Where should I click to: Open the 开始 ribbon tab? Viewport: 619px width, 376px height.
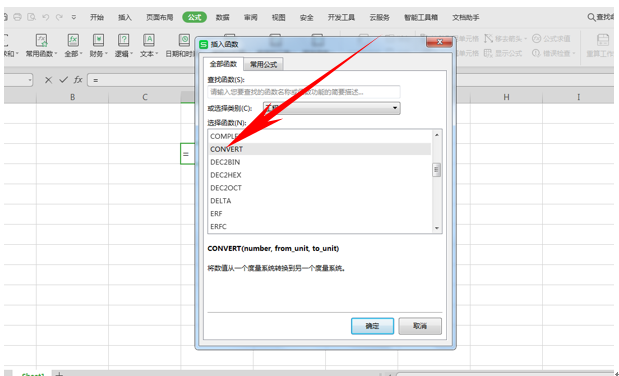pos(97,17)
